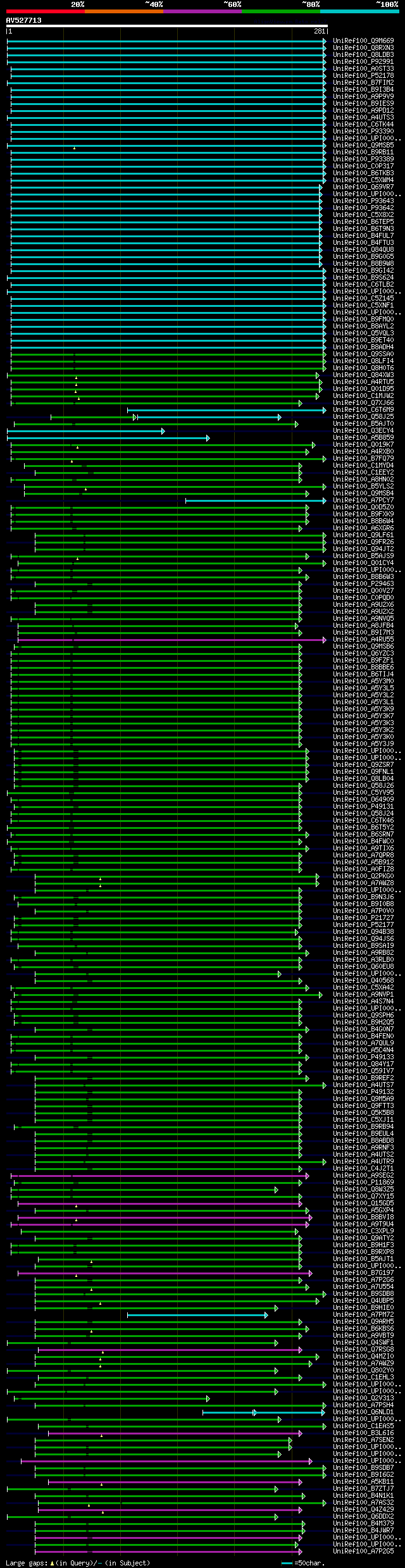Click the white query sequence bar
405x1568 pixels.
click(166, 26)
